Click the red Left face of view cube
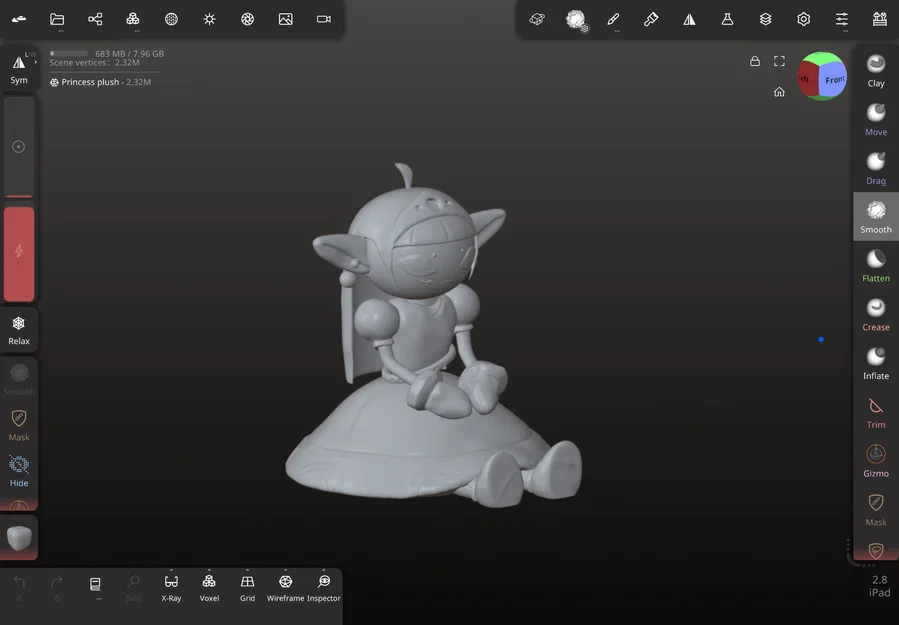This screenshot has width=899, height=625. coord(807,79)
